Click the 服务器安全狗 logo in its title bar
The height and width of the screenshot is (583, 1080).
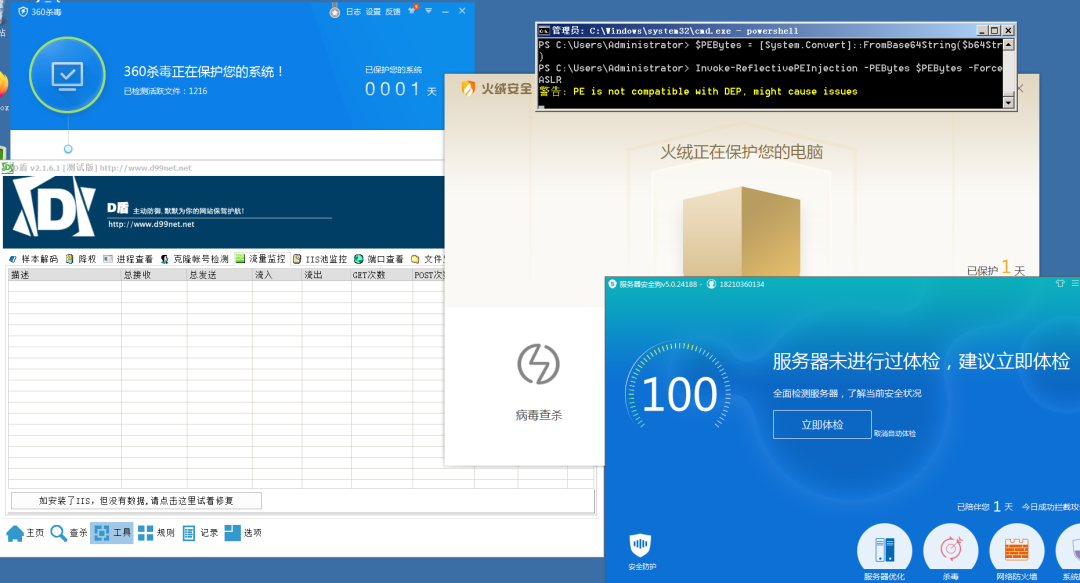[612, 284]
